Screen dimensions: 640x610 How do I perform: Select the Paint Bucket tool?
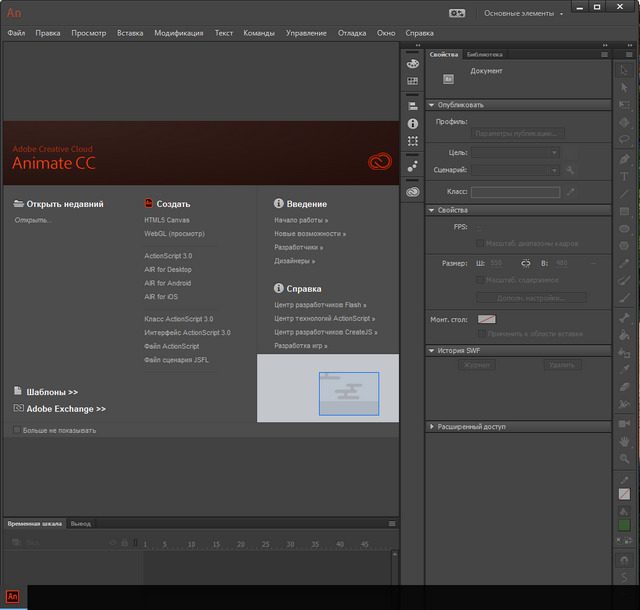pos(624,335)
